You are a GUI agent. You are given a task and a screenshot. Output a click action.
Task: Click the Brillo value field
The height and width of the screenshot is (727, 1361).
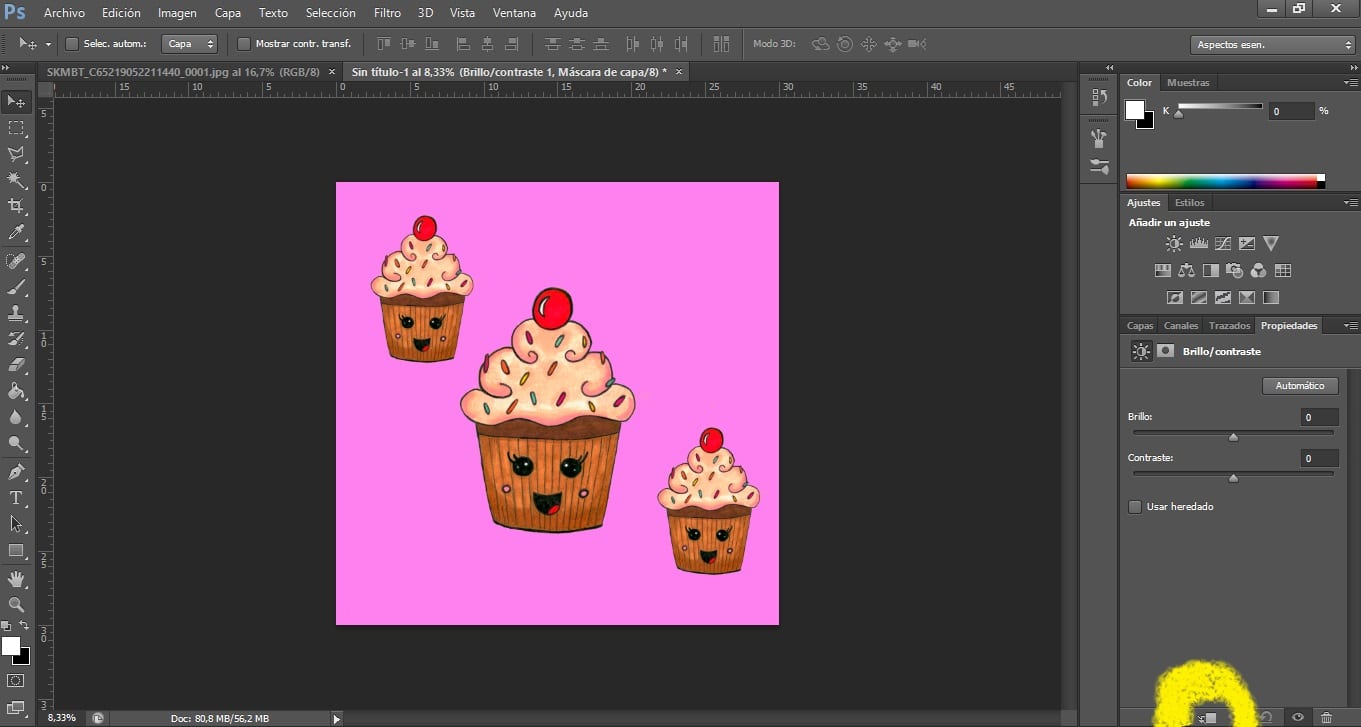[1320, 417]
